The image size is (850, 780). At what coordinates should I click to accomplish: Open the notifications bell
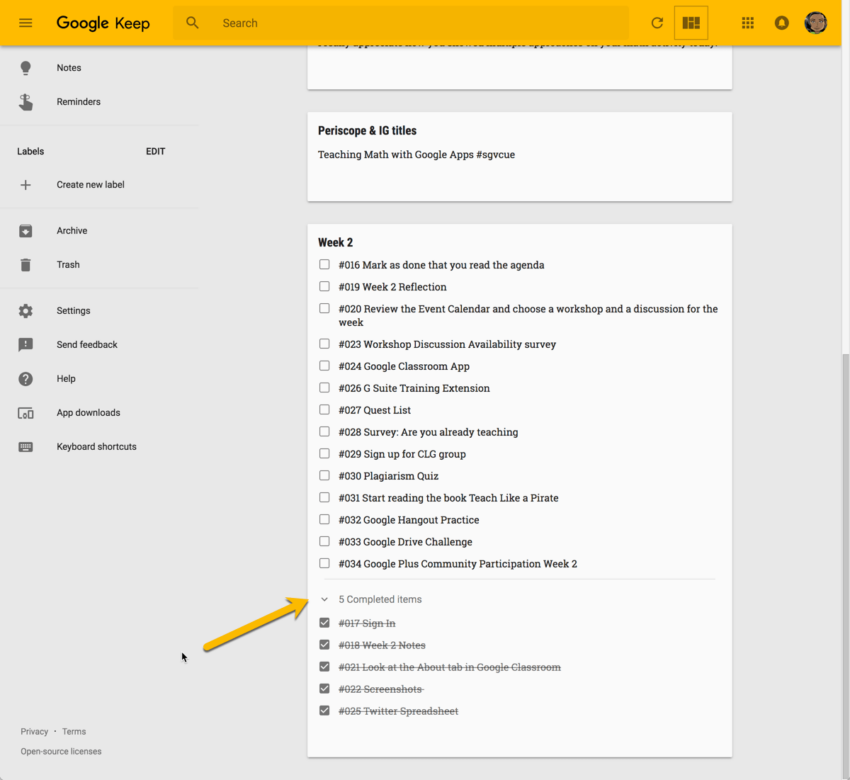point(781,23)
